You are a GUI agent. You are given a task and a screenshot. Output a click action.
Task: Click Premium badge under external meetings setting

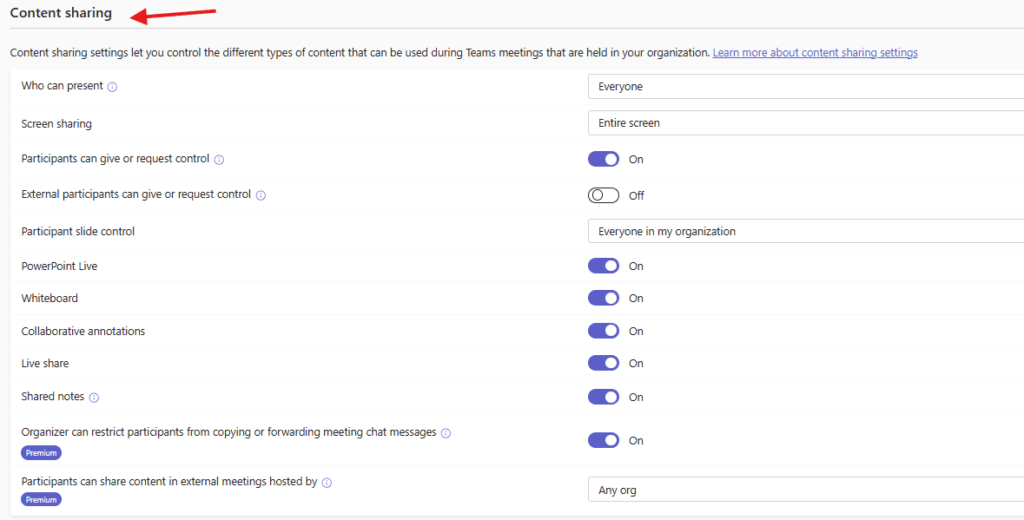coord(41,500)
